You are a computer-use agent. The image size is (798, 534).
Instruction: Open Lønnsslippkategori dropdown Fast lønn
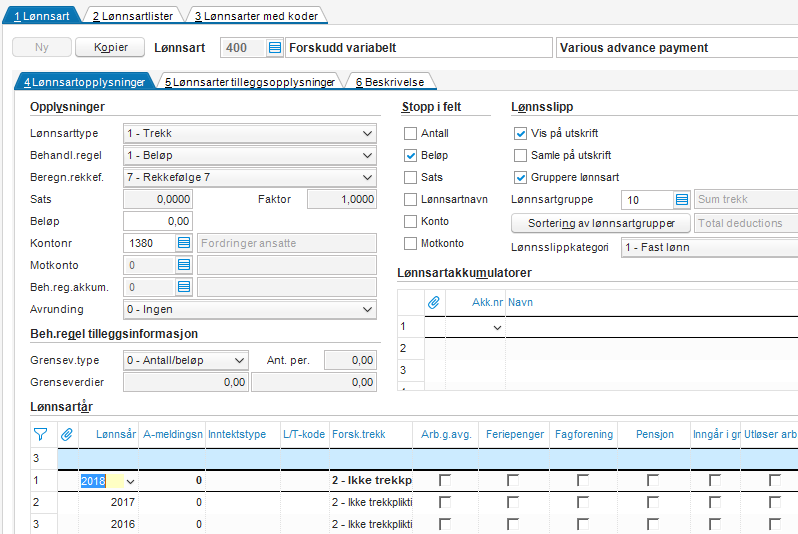coord(709,247)
